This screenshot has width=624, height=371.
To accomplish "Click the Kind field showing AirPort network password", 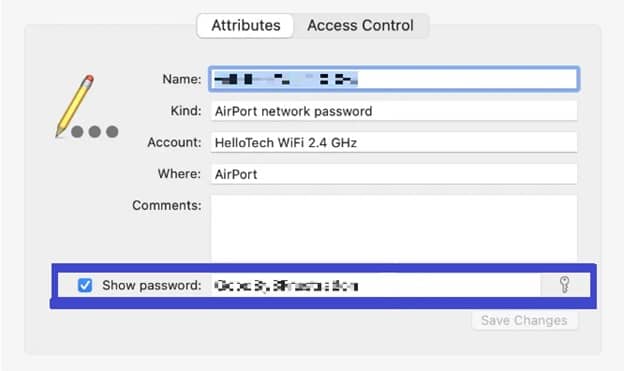I will (394, 111).
